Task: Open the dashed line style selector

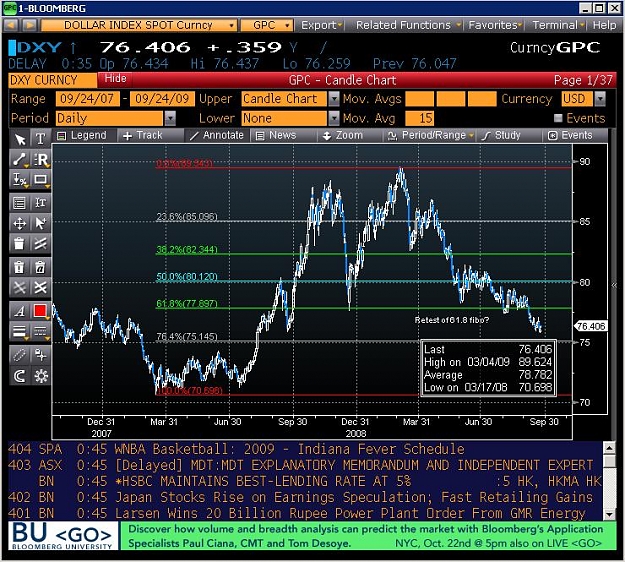Action: 40,331
